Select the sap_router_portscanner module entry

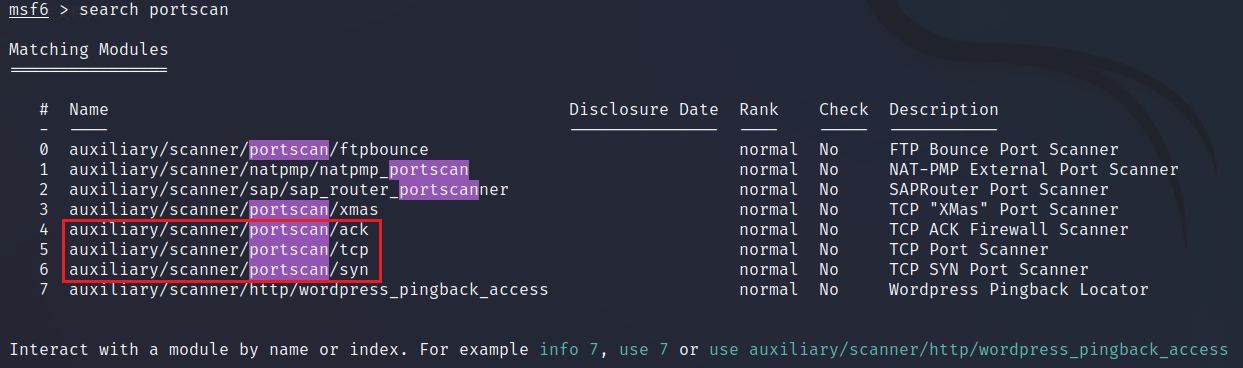click(x=289, y=190)
